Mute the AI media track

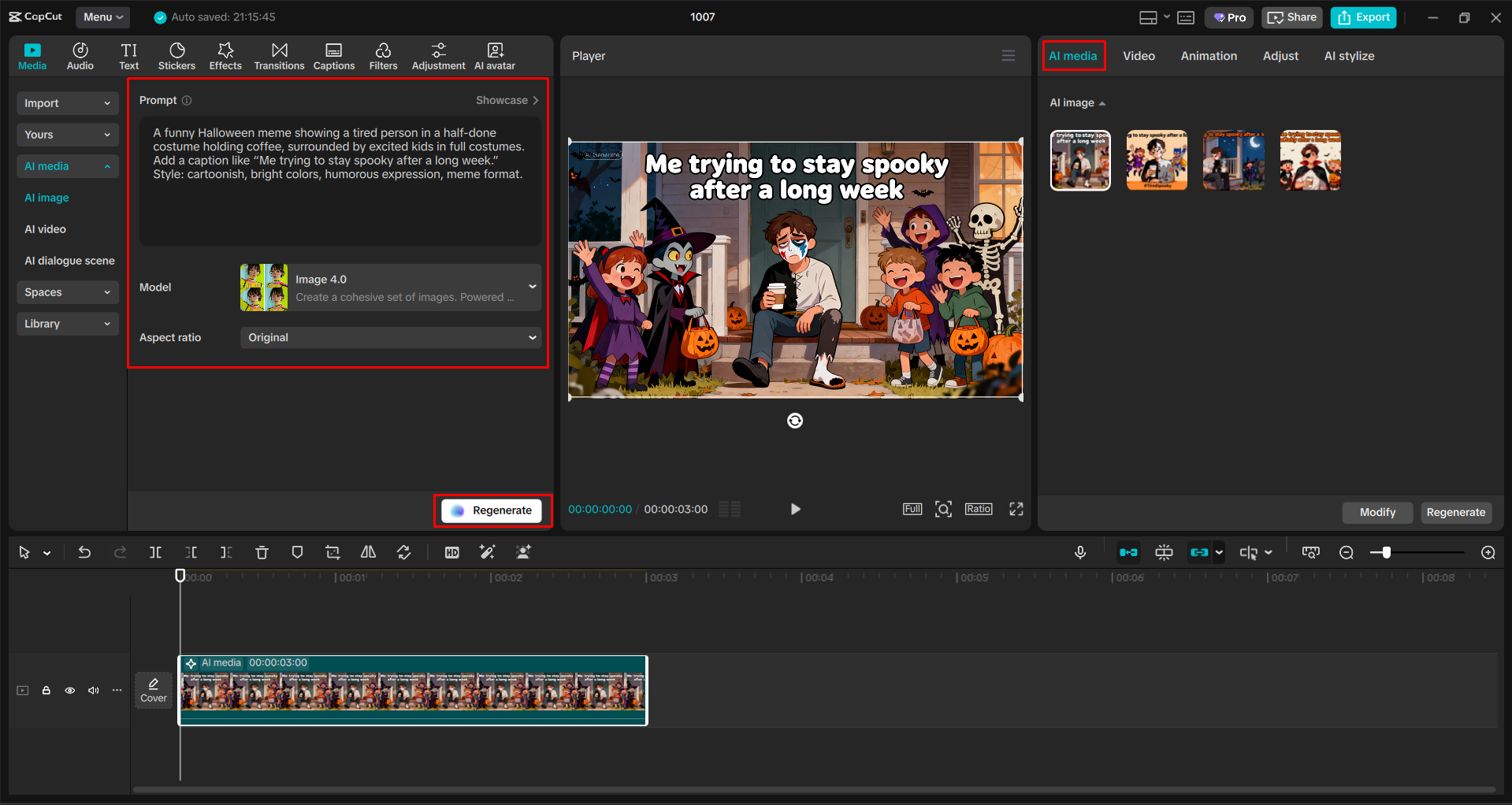click(x=93, y=690)
